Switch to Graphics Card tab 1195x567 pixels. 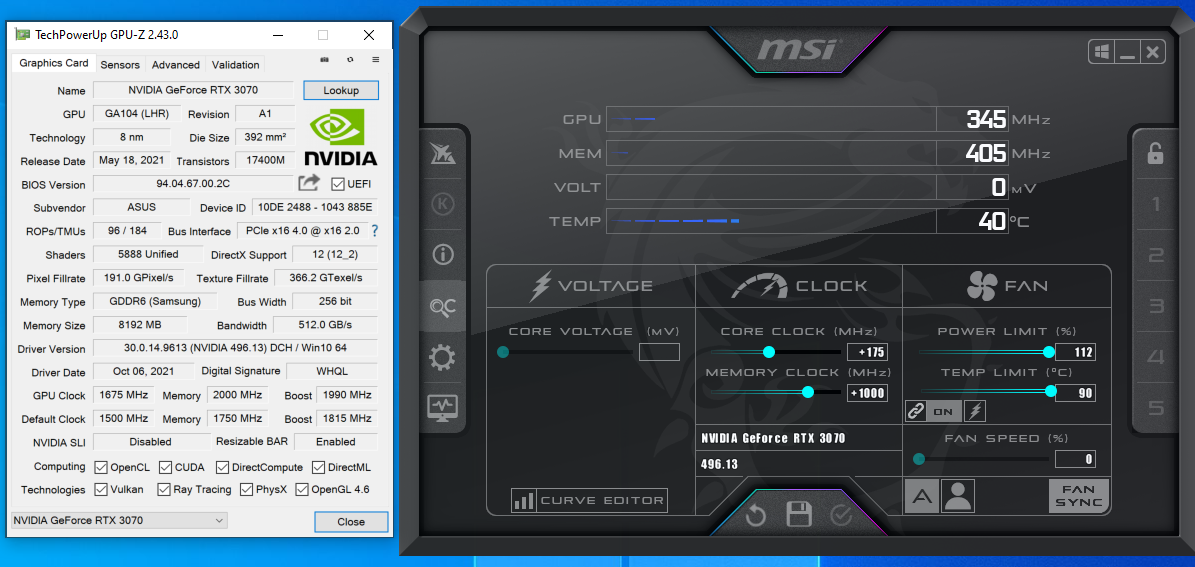[54, 63]
